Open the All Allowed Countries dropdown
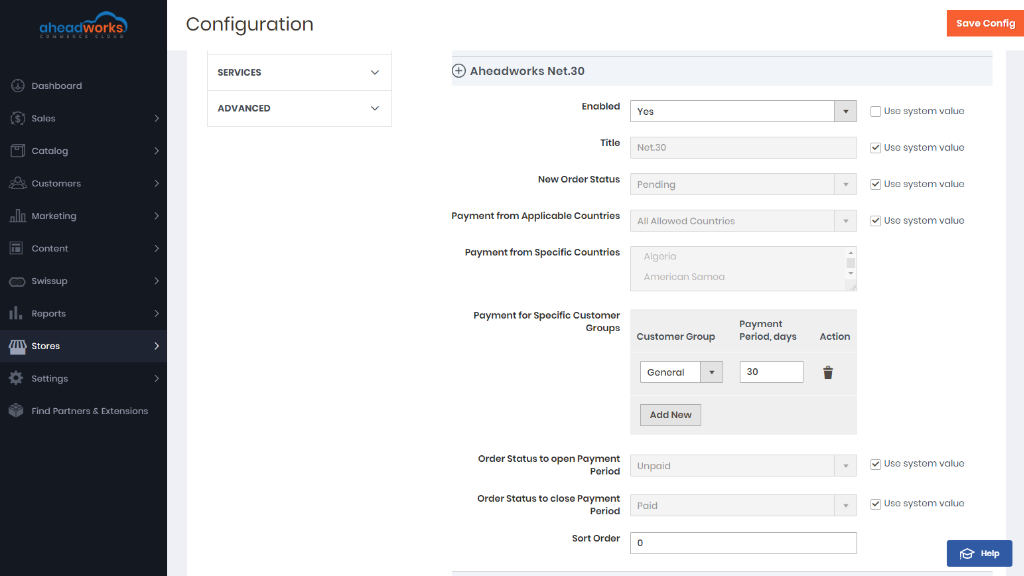Image resolution: width=1024 pixels, height=576 pixels. pyautogui.click(x=743, y=221)
